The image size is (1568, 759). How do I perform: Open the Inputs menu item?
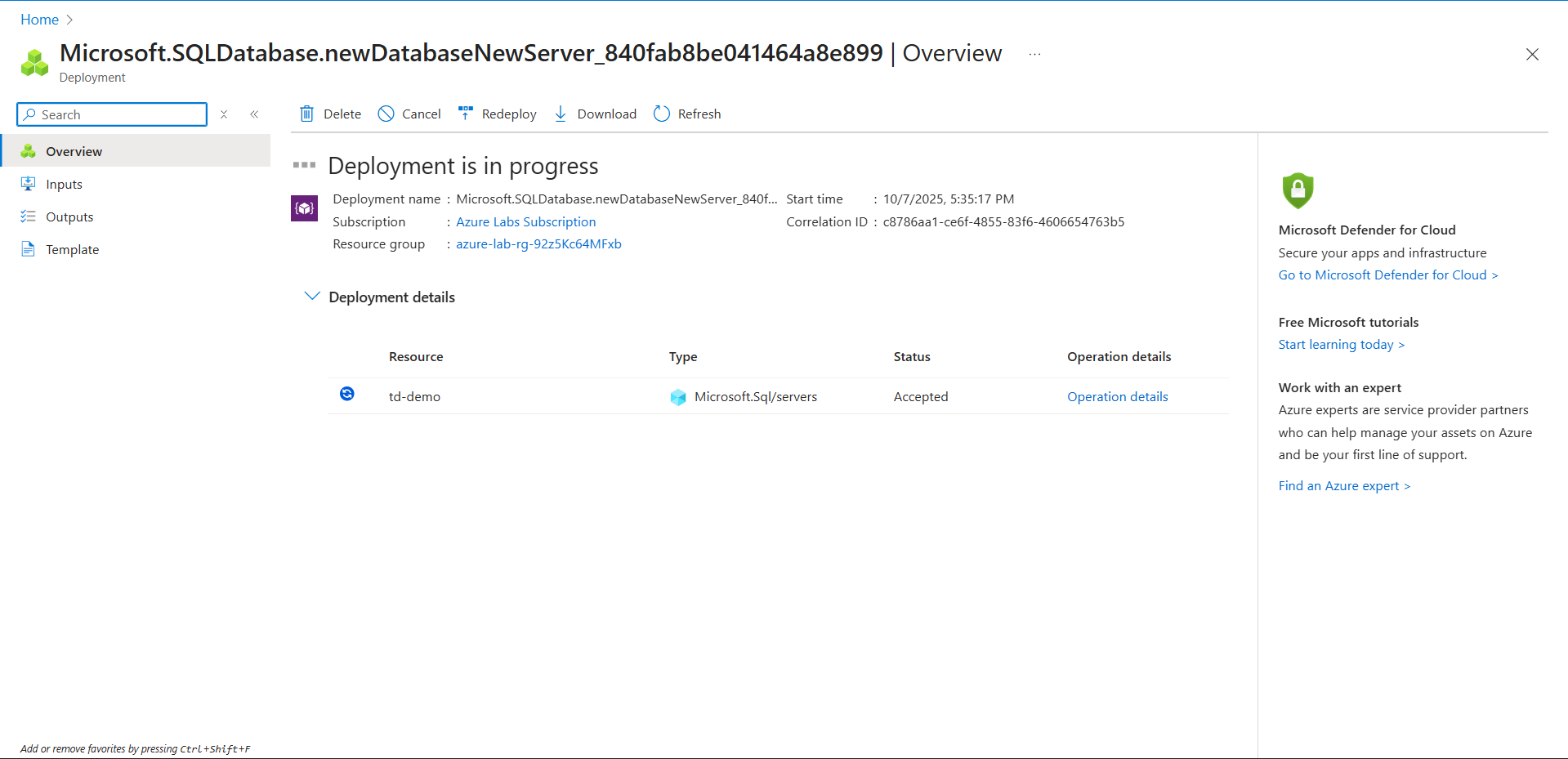[64, 184]
